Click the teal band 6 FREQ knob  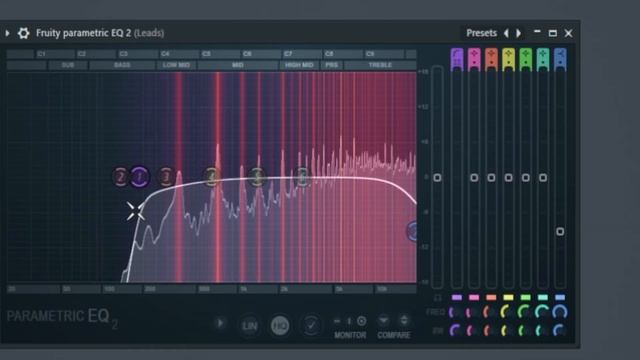coord(542,313)
